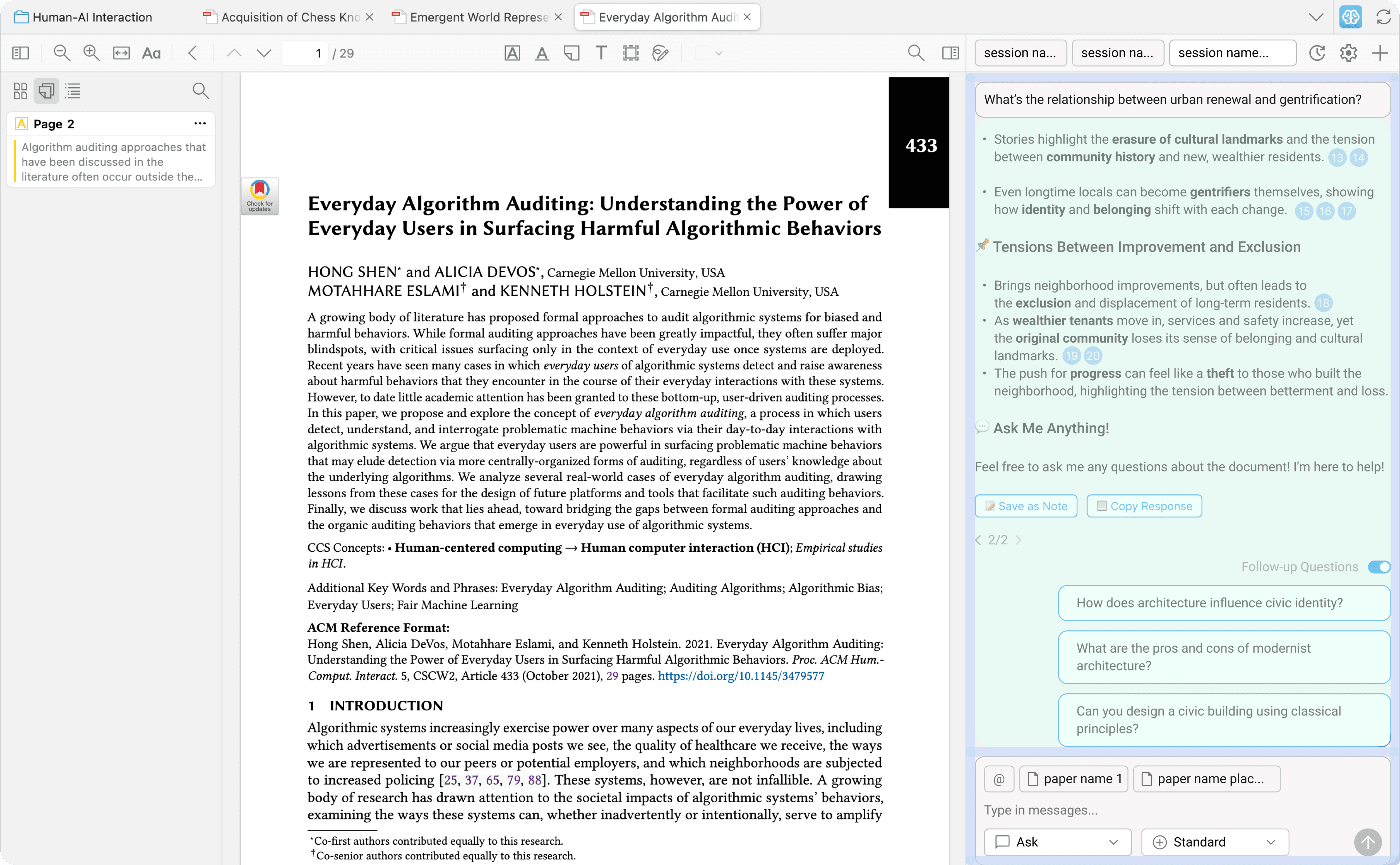Screen dimensions: 1400x865
Task: Toggle the left sidebar panel
Action: [x=21, y=53]
